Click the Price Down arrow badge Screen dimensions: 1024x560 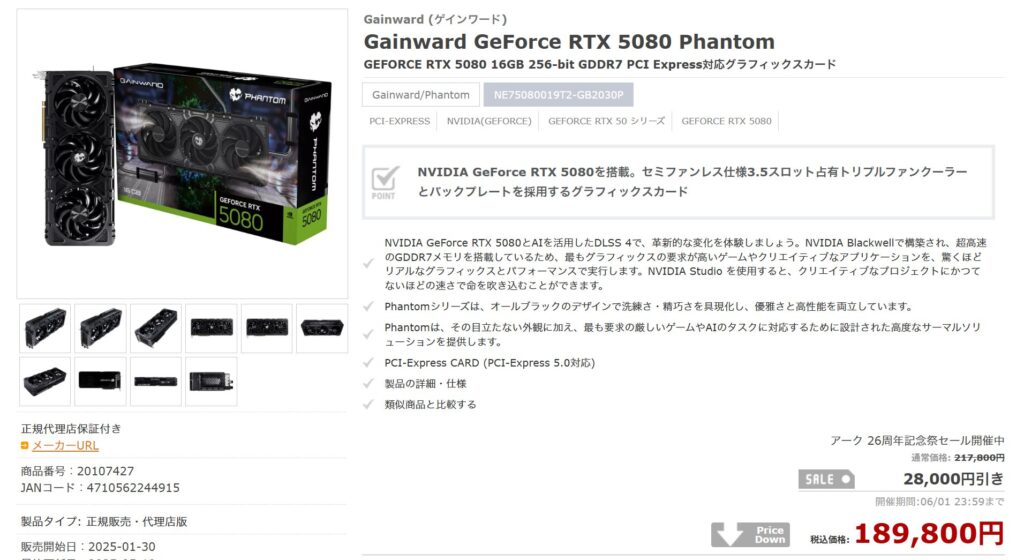(x=750, y=534)
